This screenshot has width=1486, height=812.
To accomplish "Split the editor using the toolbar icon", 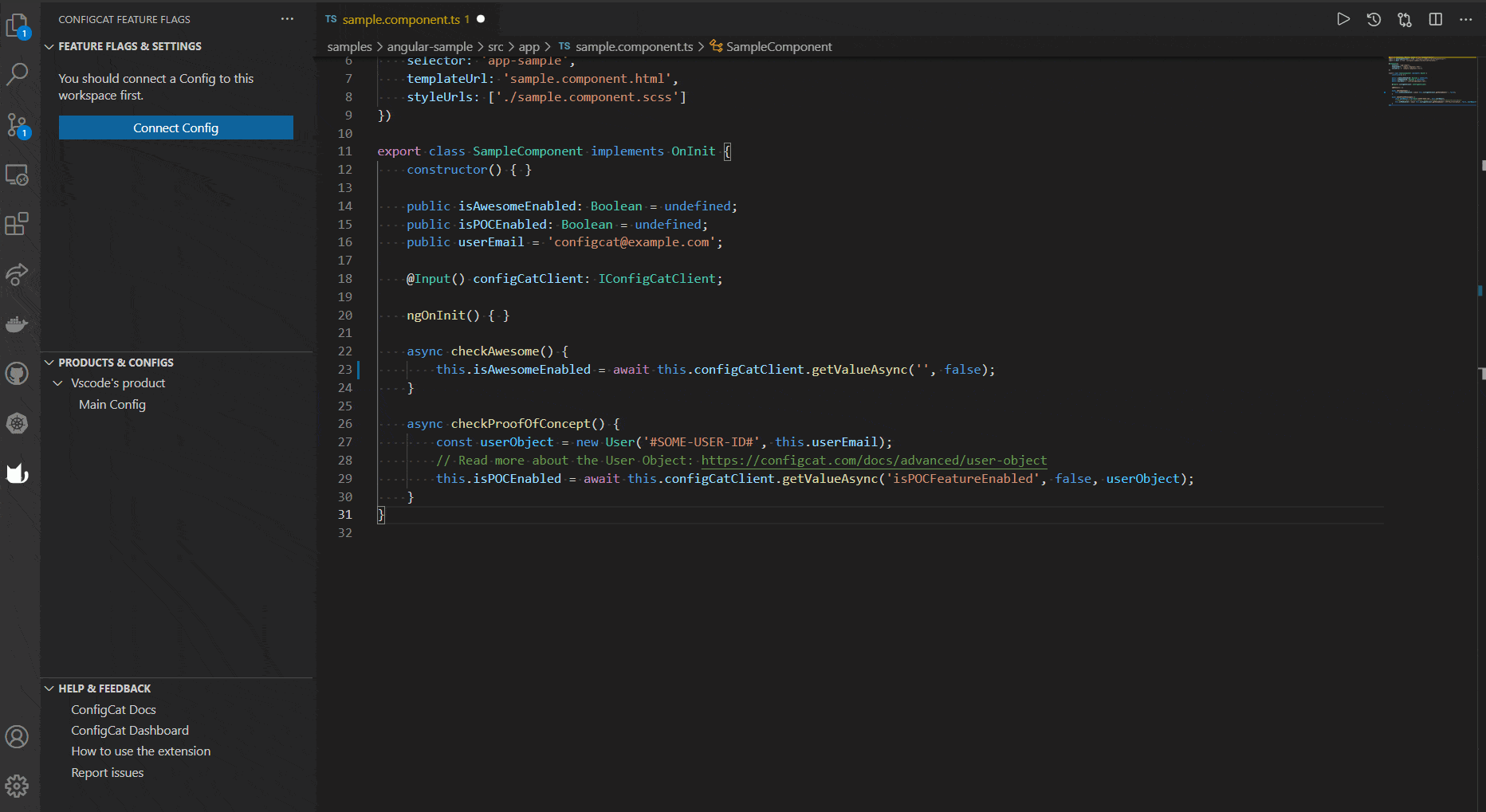I will click(1435, 19).
